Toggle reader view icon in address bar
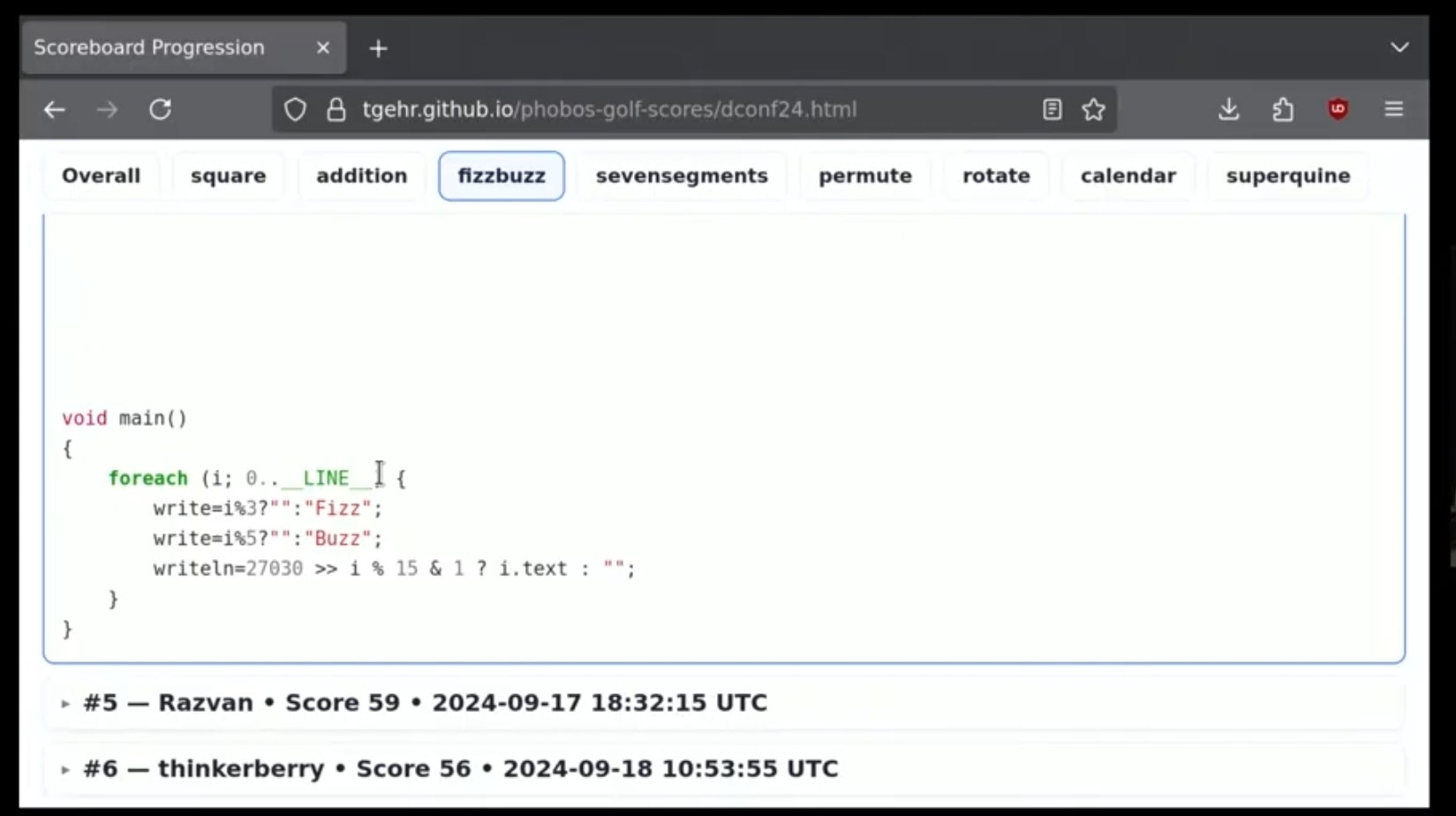Screen dimensions: 1456x816 (x=1052, y=110)
